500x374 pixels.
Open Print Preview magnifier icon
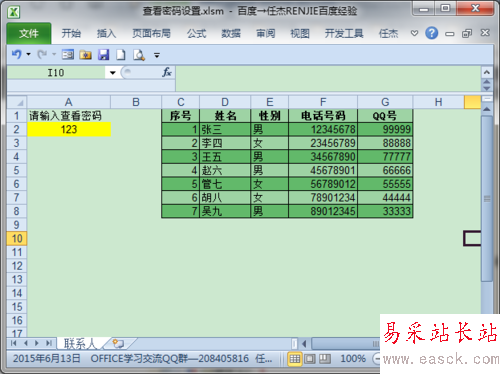[x=139, y=55]
